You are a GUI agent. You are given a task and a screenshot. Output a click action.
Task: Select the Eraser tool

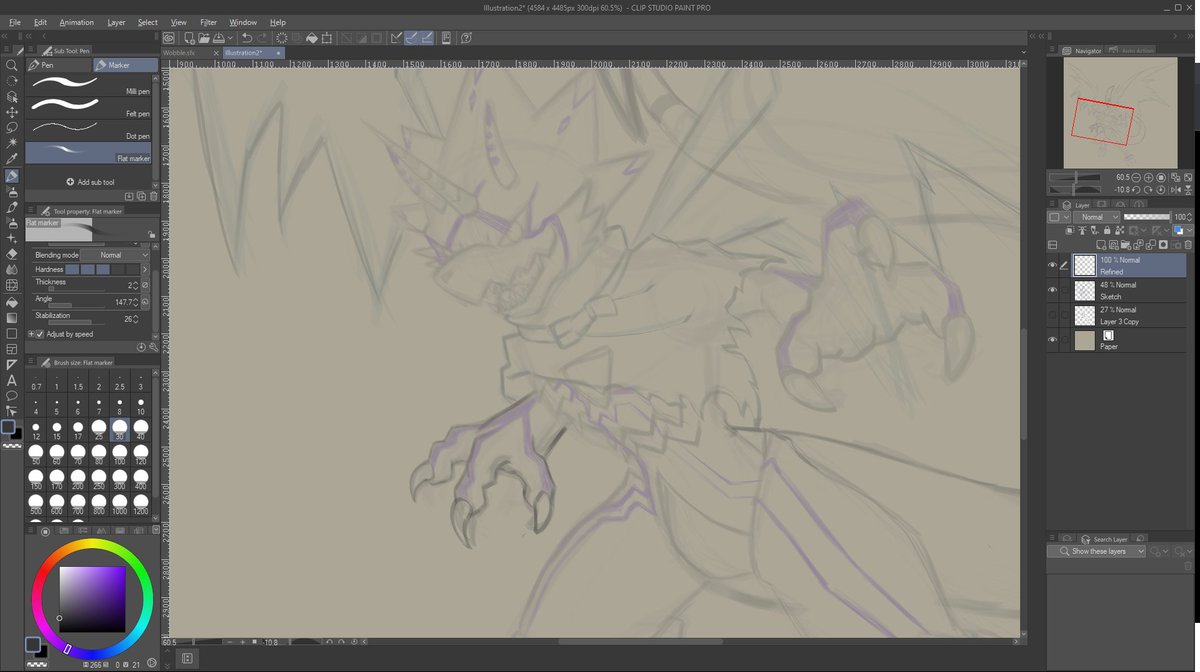(x=12, y=254)
